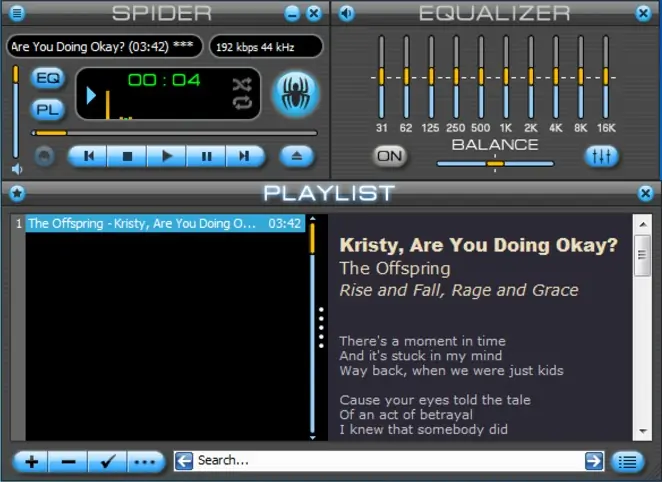Open the Spider main menu icon
The image size is (662, 482).
[17, 13]
